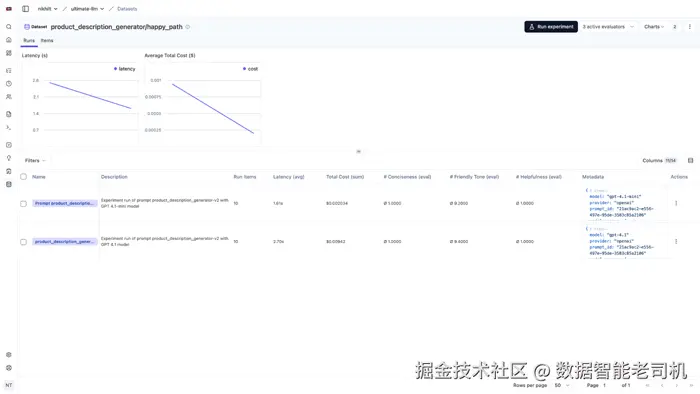Screen dimensions: 700x394
Task: Open Settings gear icon in sidebar
Action: tap(8, 355)
